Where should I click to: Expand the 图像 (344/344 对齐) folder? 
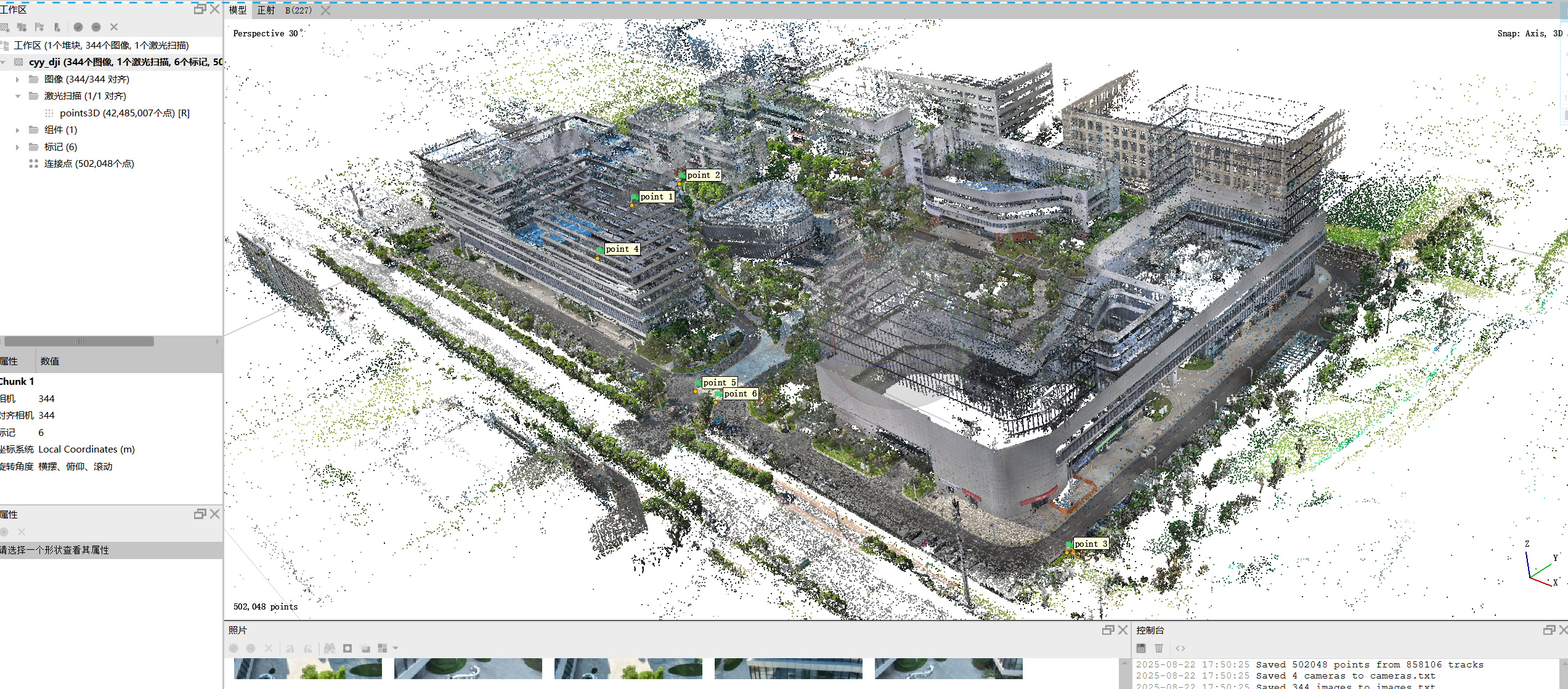click(x=17, y=79)
